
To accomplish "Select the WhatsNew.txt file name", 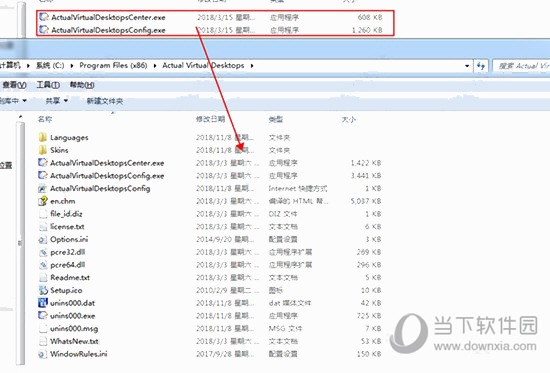I will pyautogui.click(x=74, y=341).
